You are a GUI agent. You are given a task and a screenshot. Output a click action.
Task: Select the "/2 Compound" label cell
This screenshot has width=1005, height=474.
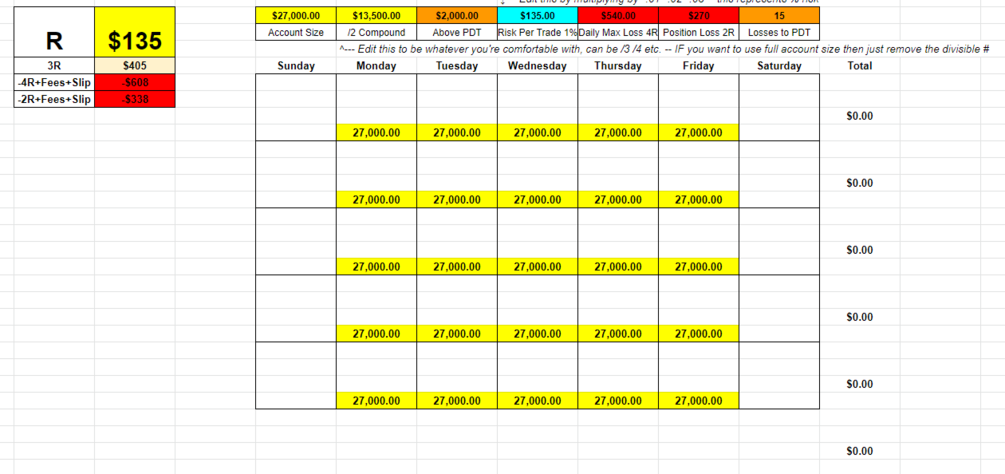(x=376, y=33)
